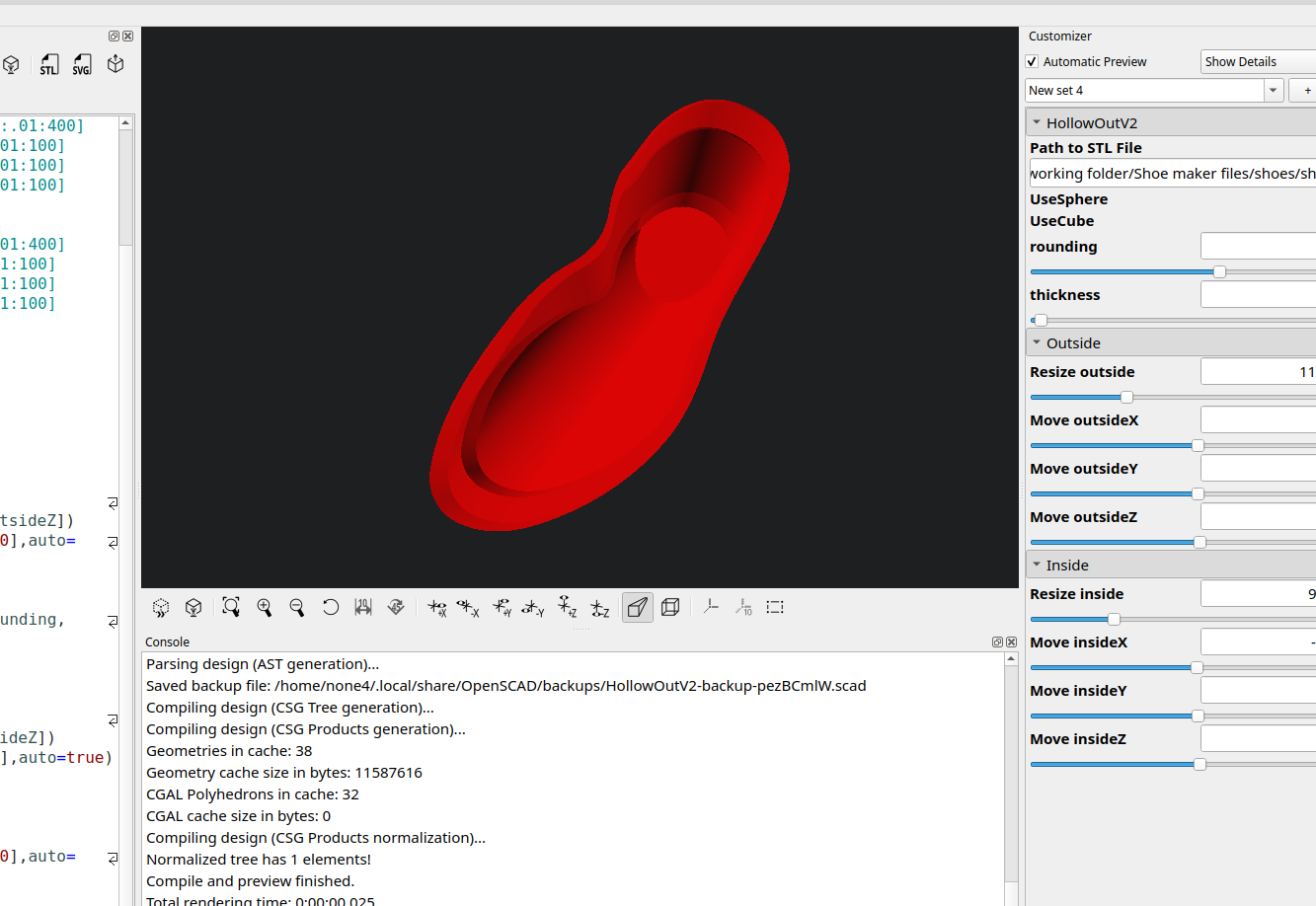1316x906 pixels.
Task: Click the send to 3D print cube icon
Action: (x=116, y=64)
